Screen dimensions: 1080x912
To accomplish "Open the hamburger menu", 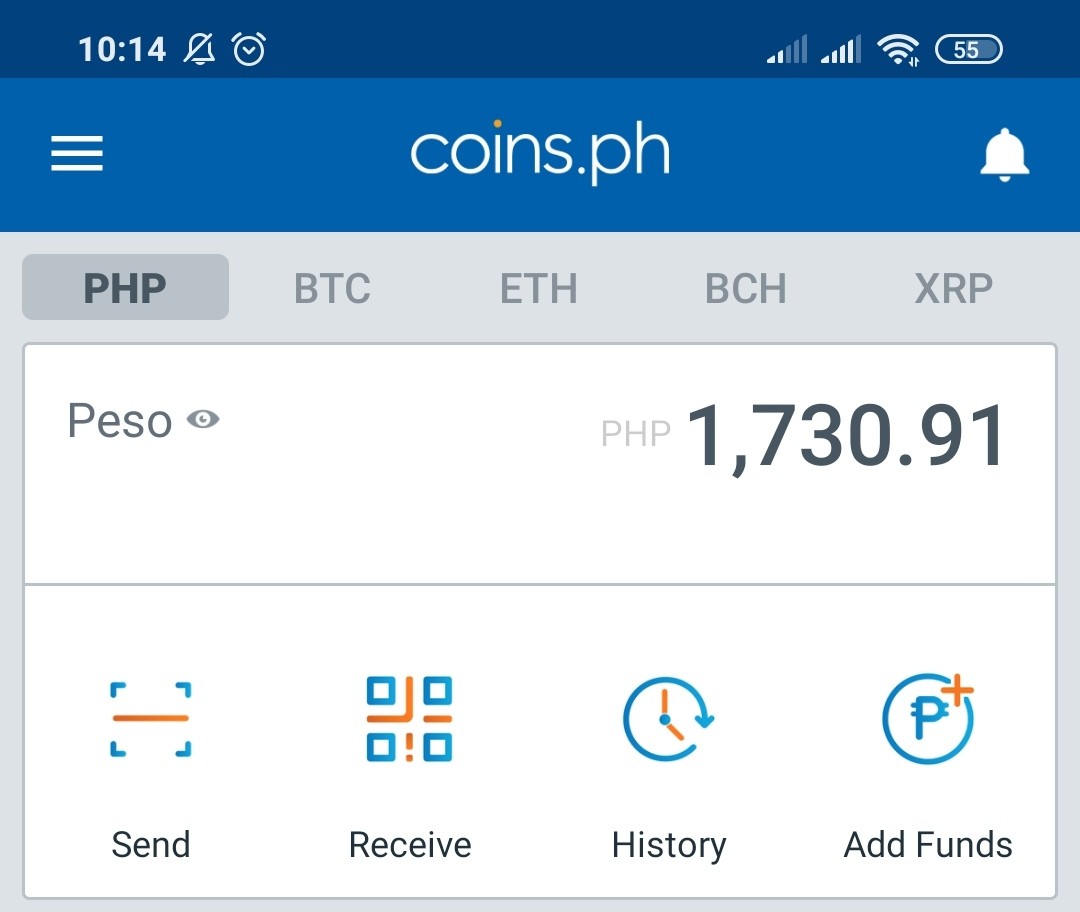I will click(76, 153).
